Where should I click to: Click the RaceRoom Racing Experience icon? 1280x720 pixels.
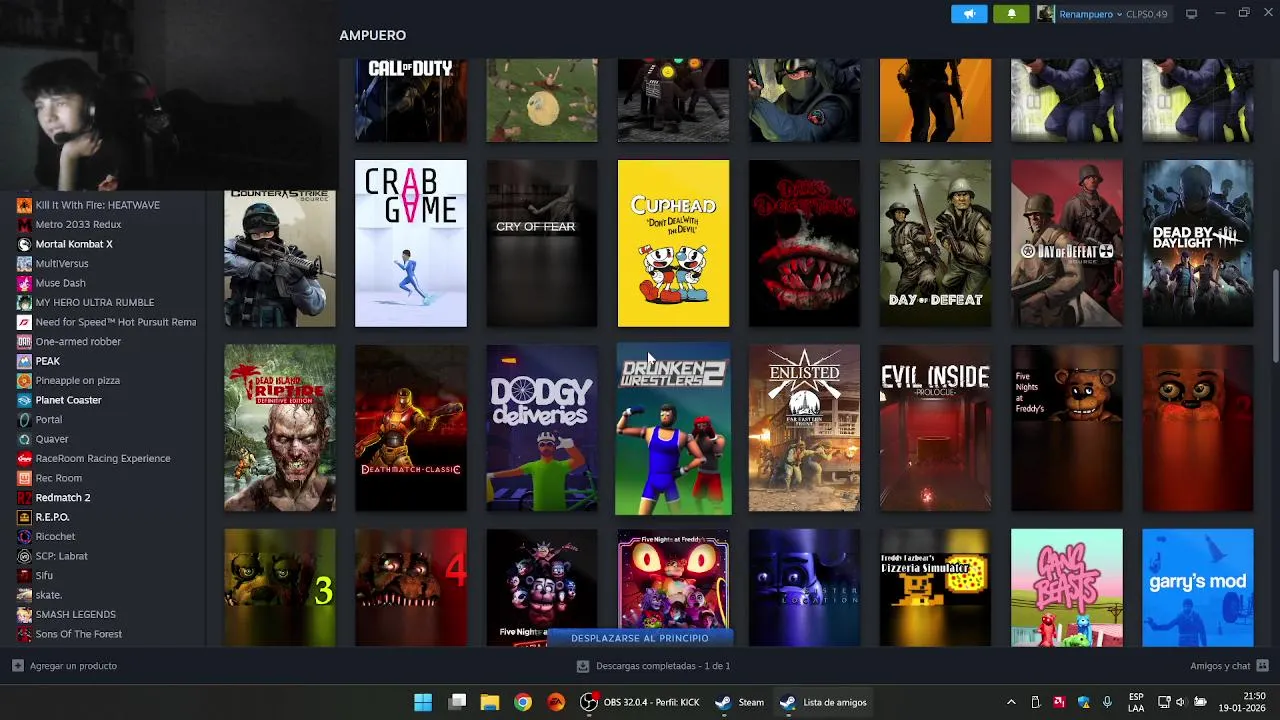coord(24,458)
